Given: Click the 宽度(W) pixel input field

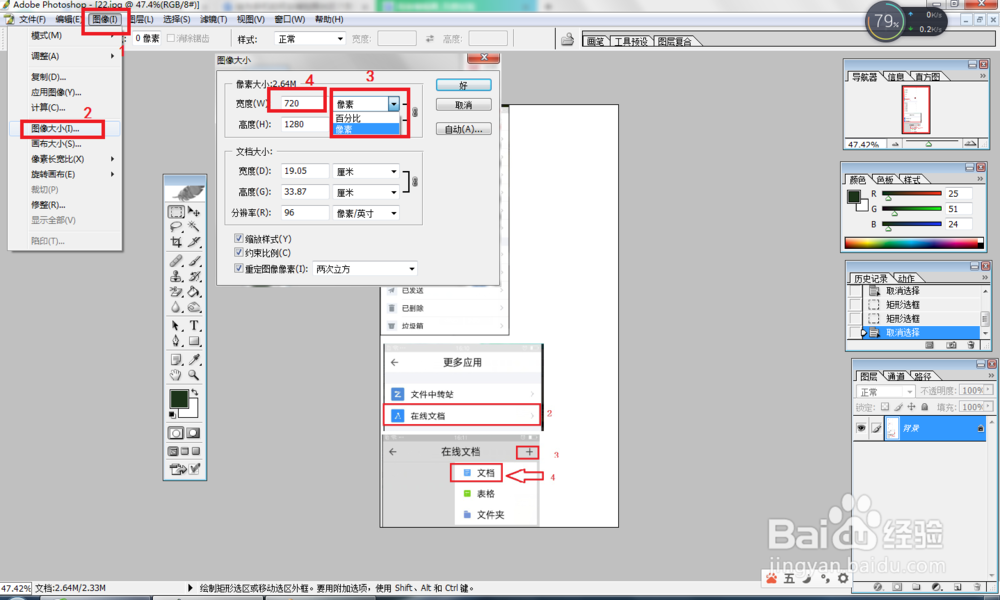Looking at the screenshot, I should coord(304,103).
